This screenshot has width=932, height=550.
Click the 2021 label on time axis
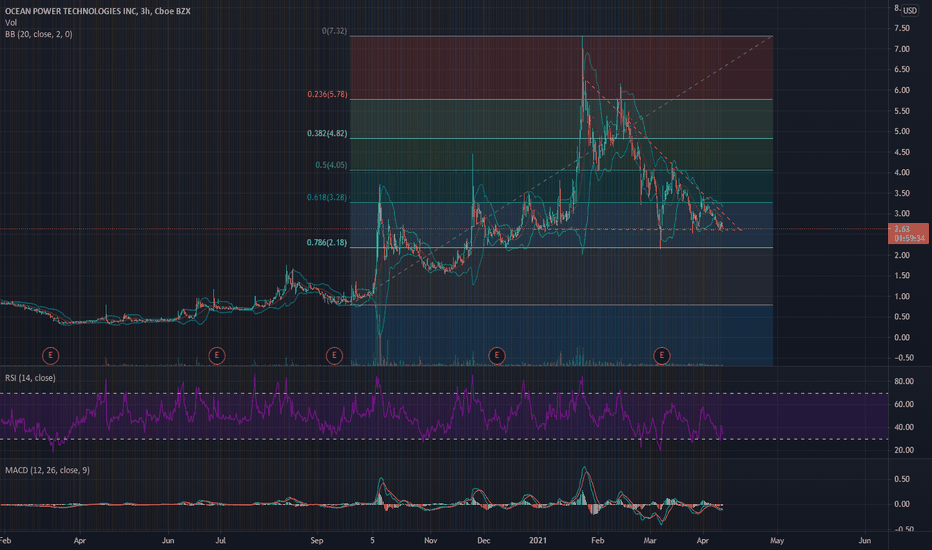click(538, 540)
